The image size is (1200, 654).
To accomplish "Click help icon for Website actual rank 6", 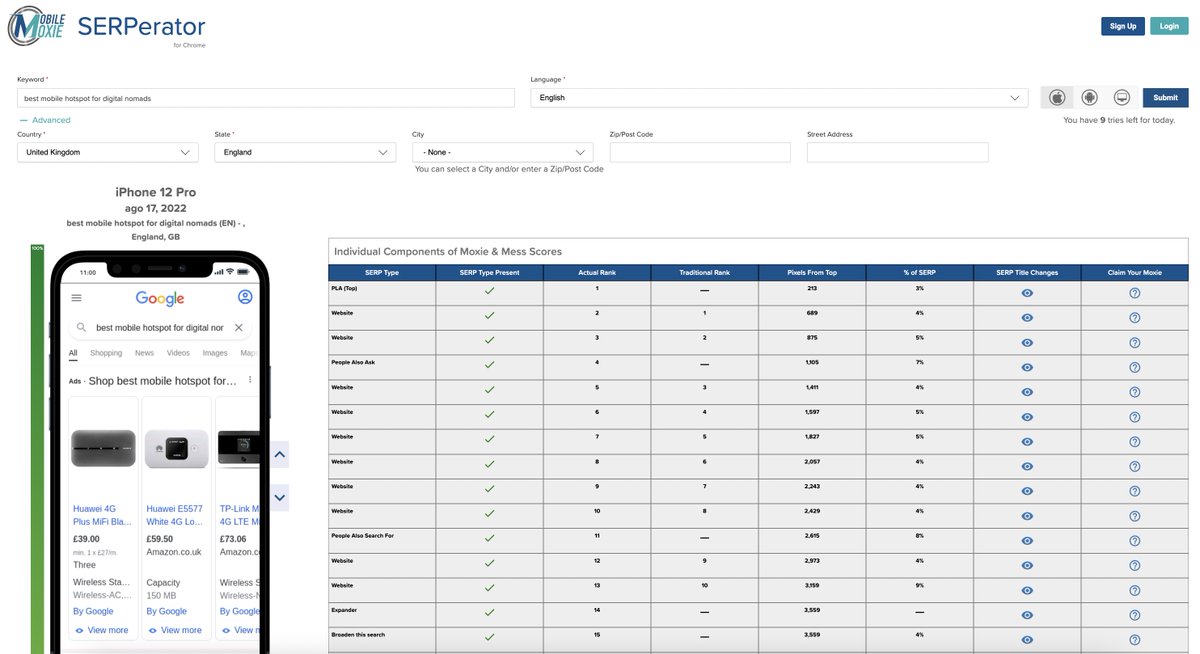I will pos(1135,417).
